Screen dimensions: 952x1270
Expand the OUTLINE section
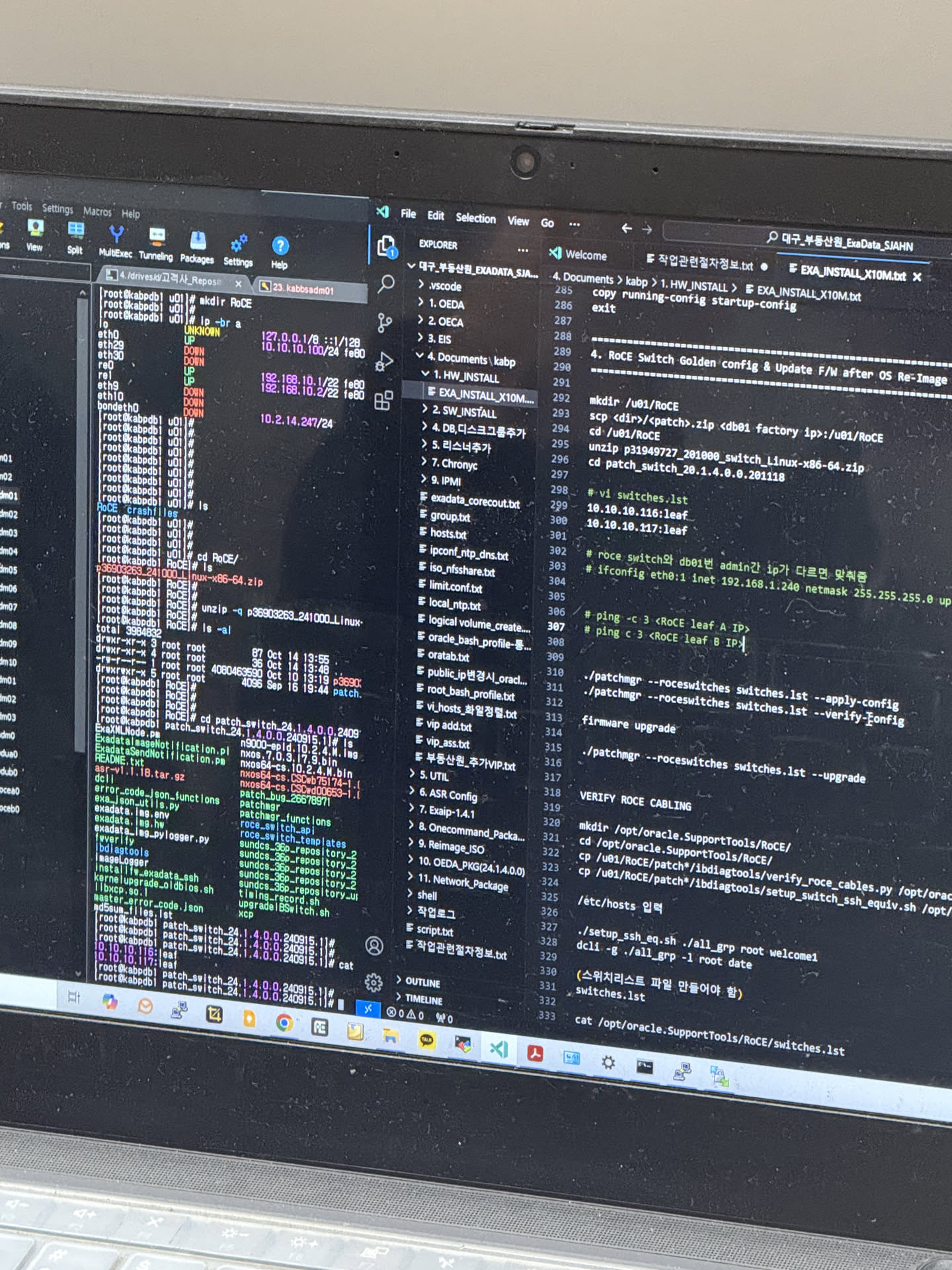(422, 983)
